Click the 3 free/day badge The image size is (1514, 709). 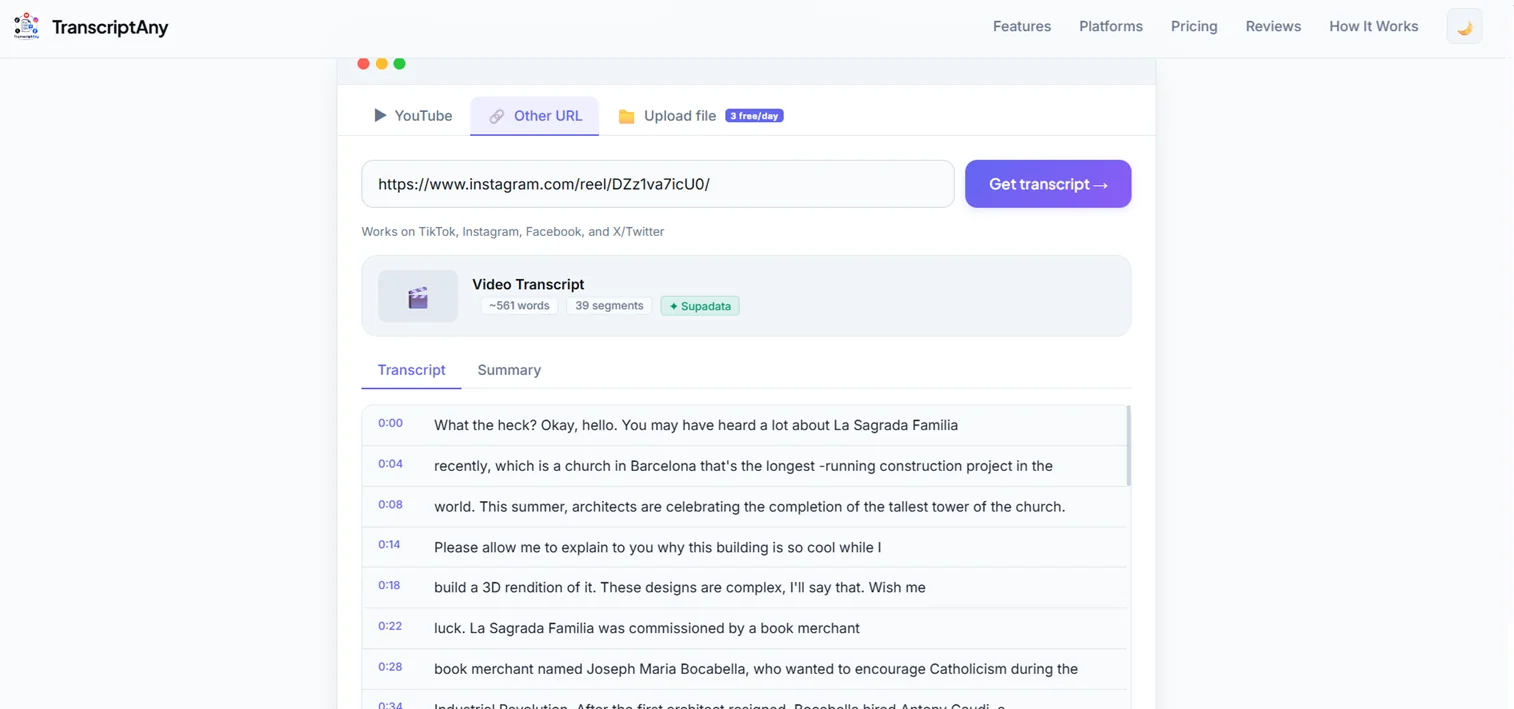[754, 116]
